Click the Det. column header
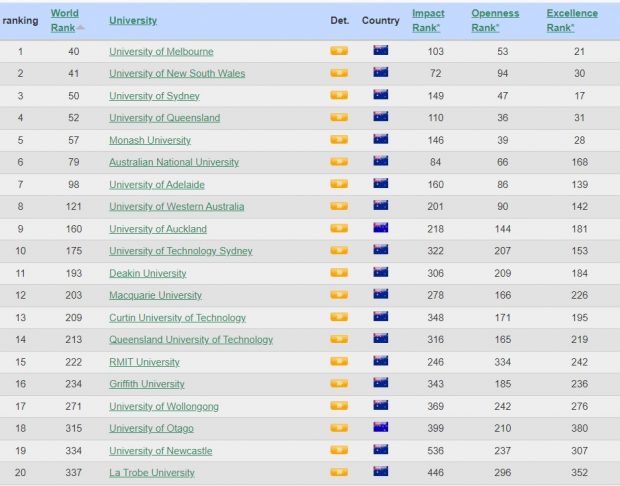The image size is (620, 486). [x=340, y=21]
